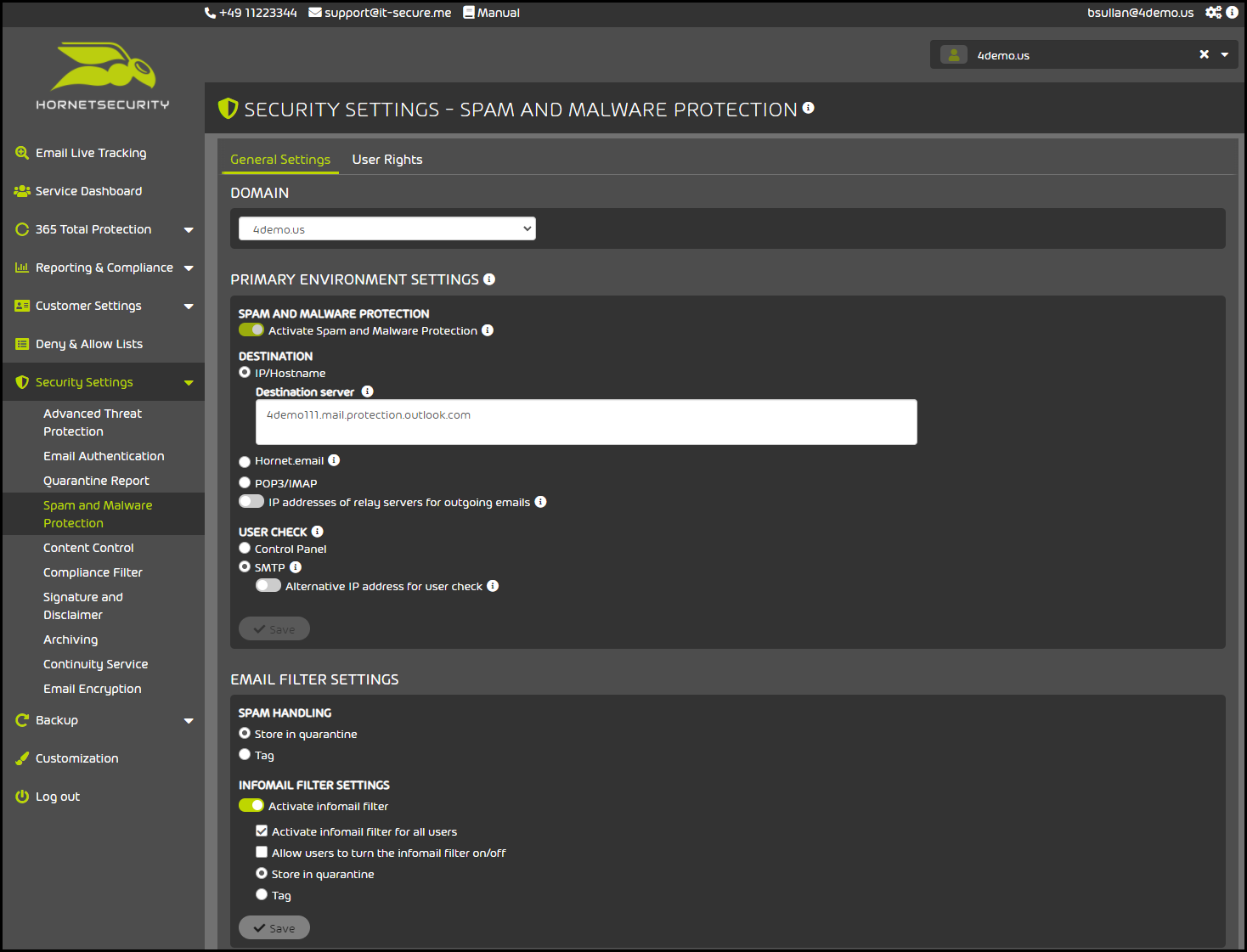Open the 4demo.us domain dropdown
Image resolution: width=1247 pixels, height=952 pixels.
click(387, 229)
